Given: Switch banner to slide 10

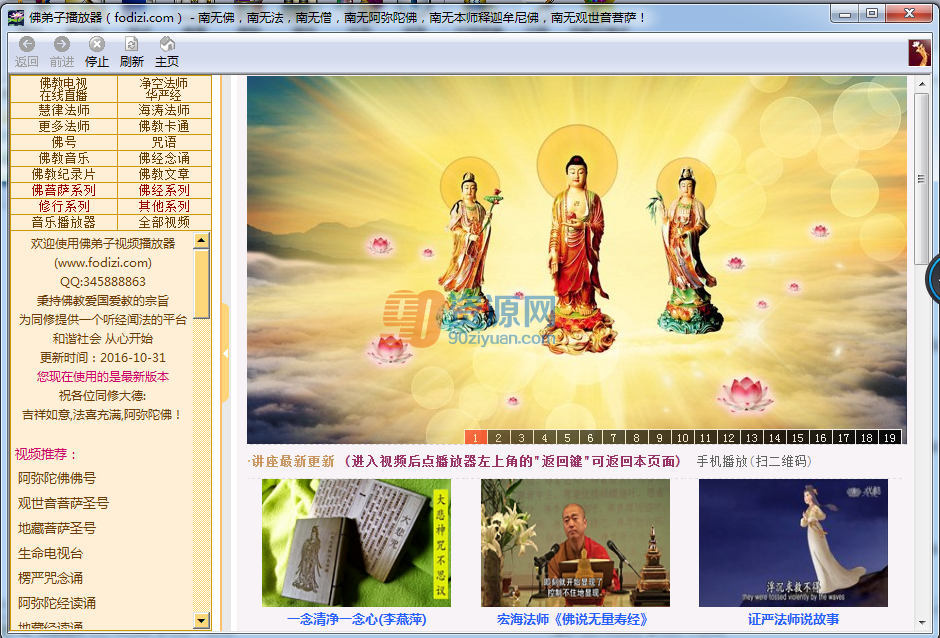Looking at the screenshot, I should click(x=683, y=438).
